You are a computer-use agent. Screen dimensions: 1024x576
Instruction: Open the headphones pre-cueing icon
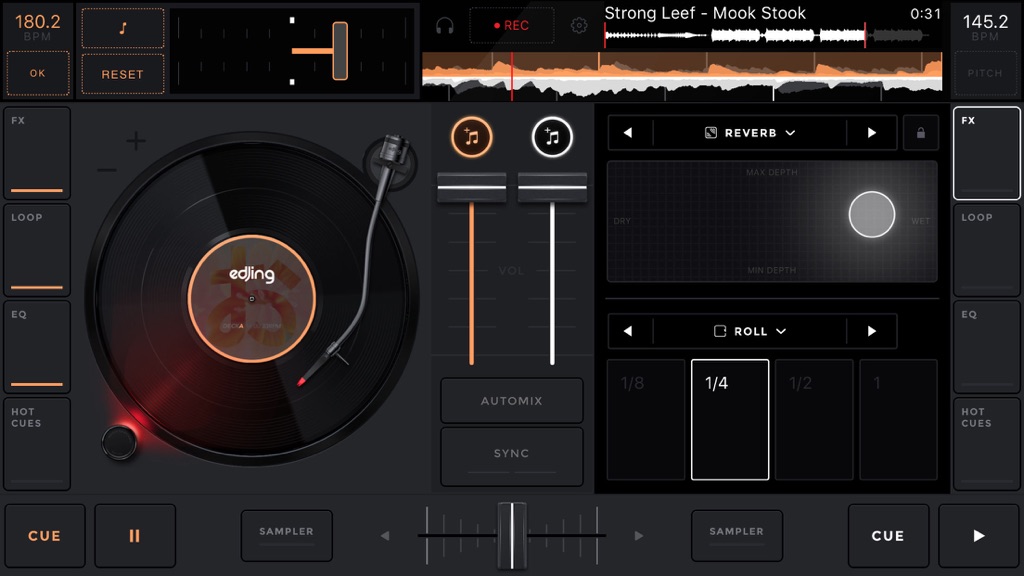click(445, 26)
